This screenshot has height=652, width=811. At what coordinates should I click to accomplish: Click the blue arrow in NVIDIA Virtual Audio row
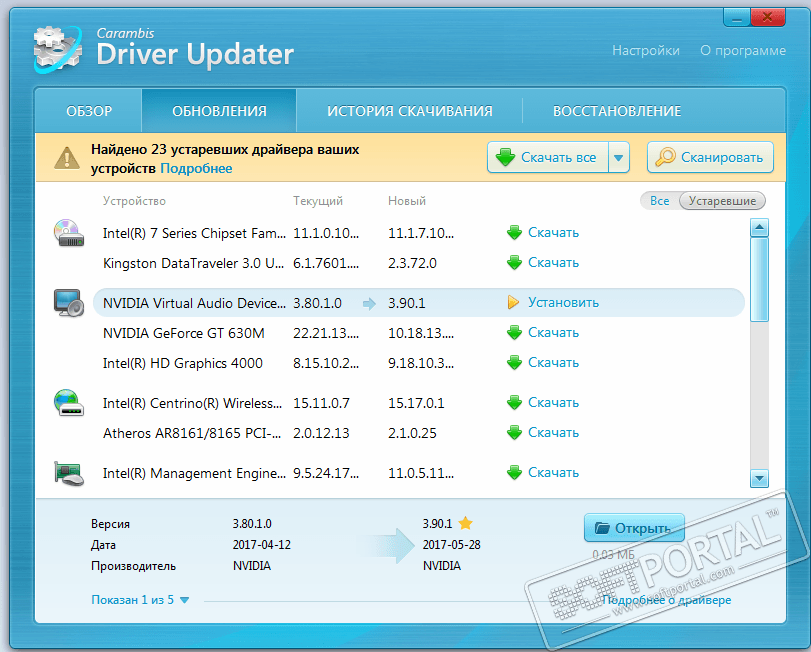click(369, 304)
